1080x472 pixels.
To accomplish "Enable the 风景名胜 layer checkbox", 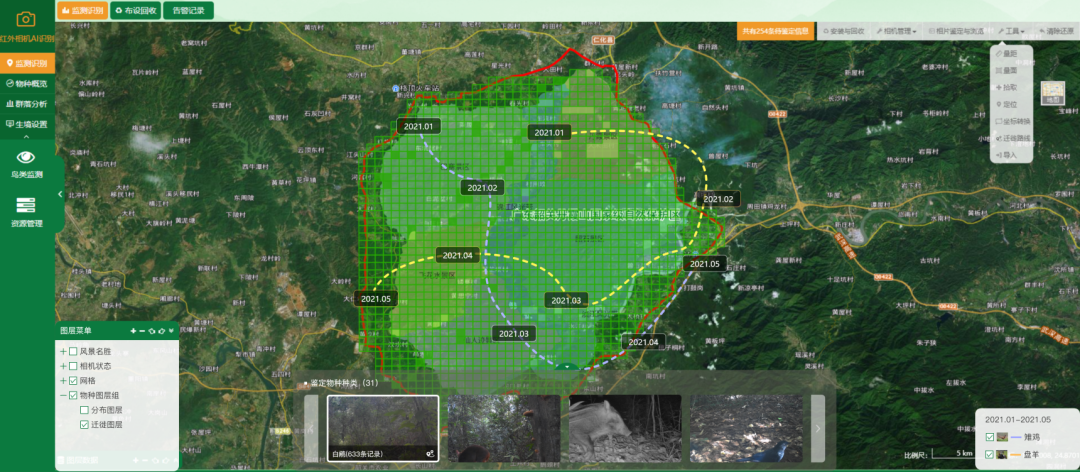I will [73, 352].
